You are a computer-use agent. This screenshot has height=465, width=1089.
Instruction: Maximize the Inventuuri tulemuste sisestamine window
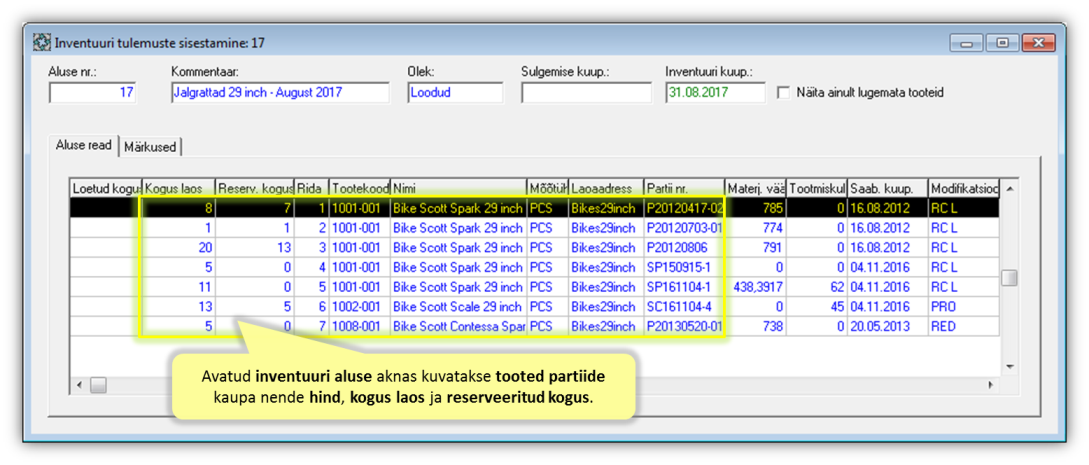point(1001,44)
